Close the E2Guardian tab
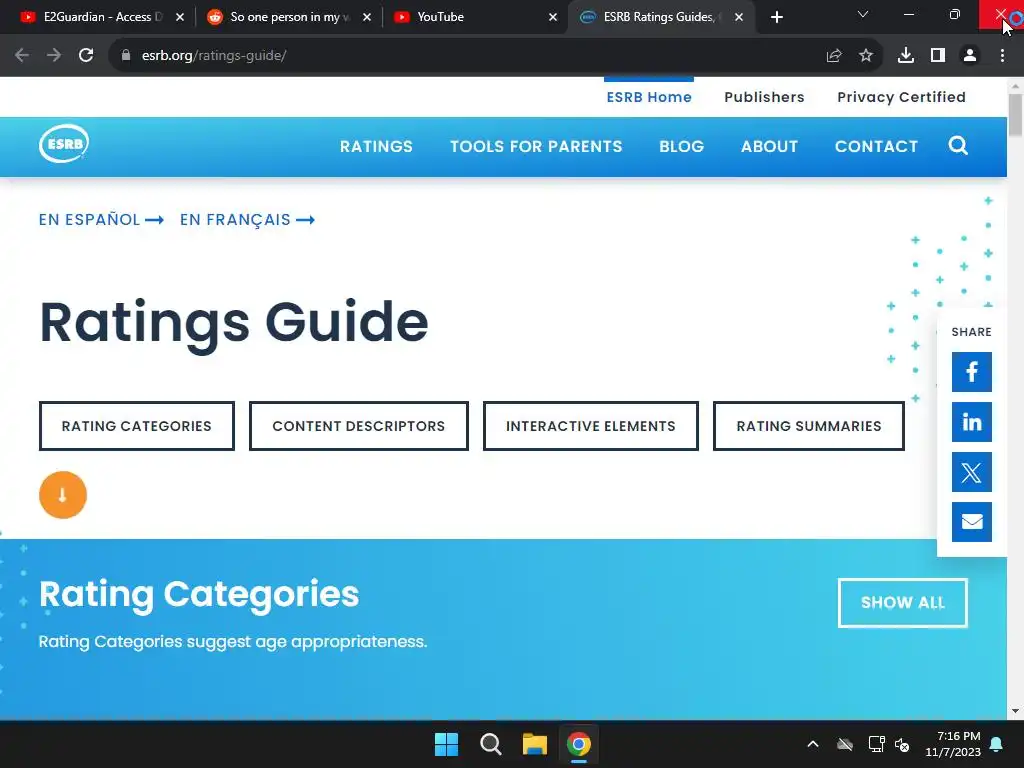1024x768 pixels. click(180, 17)
